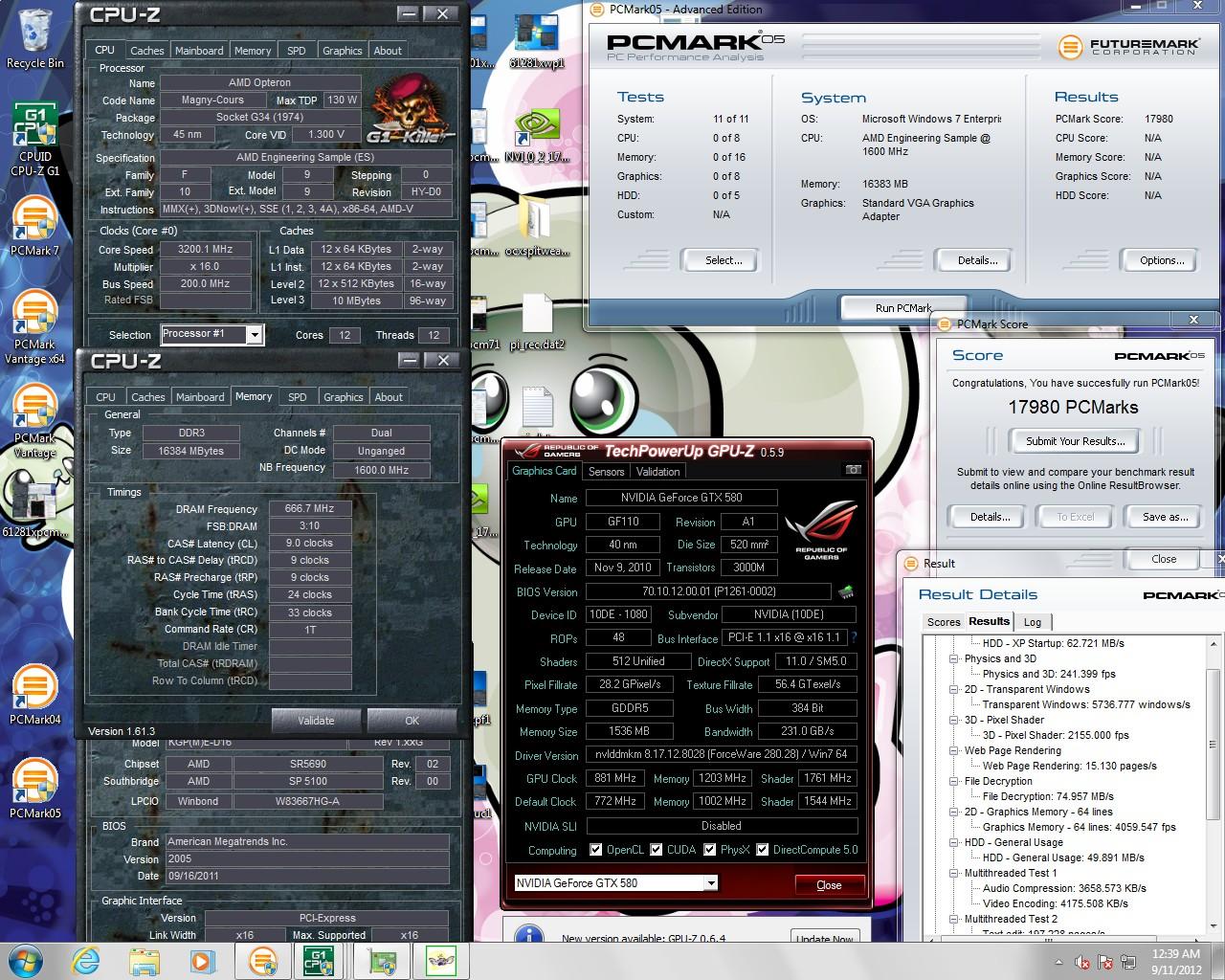Select the 61281xwp1 image file on desktop

tap(536, 43)
